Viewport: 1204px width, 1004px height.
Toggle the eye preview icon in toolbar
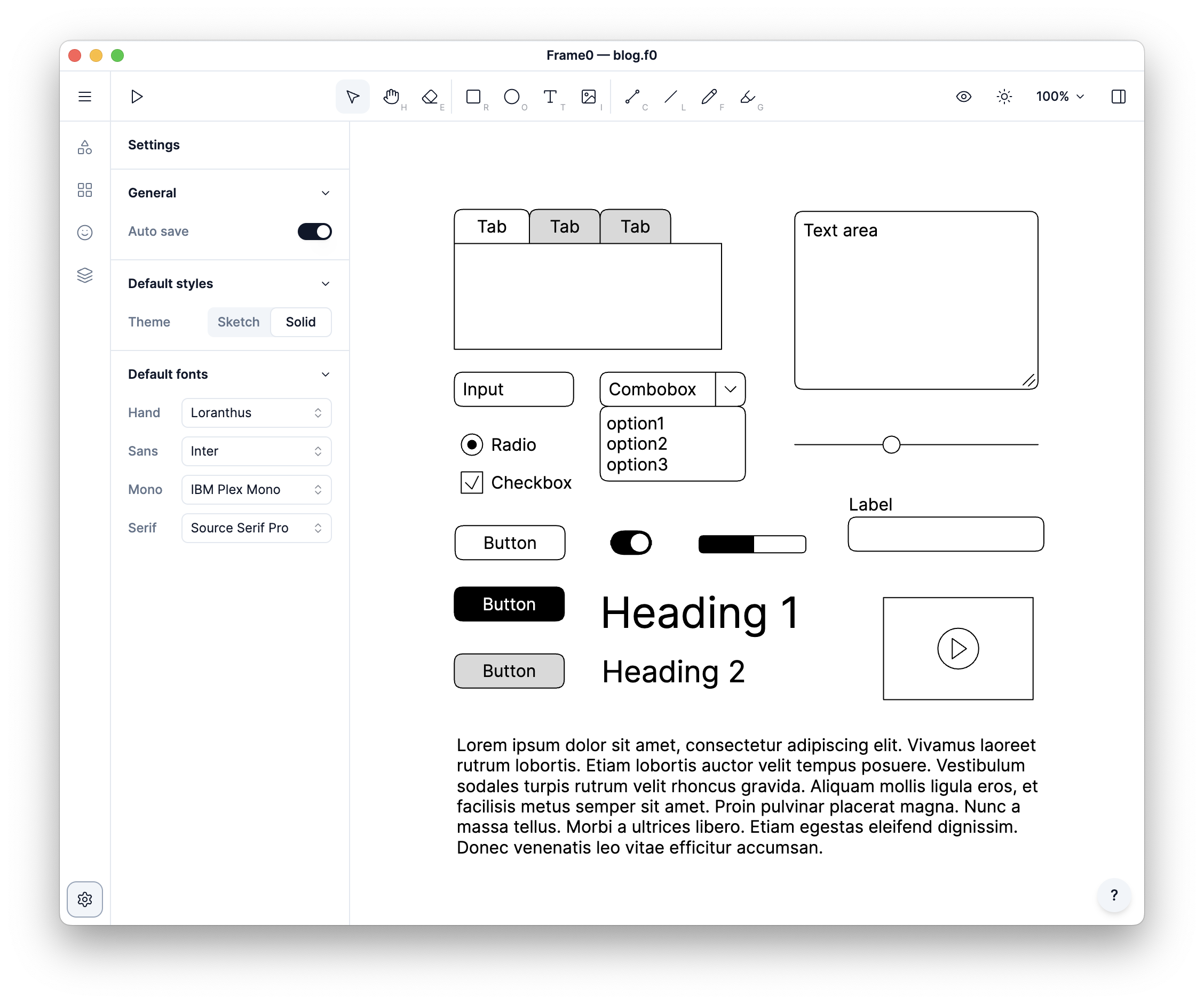pos(964,96)
